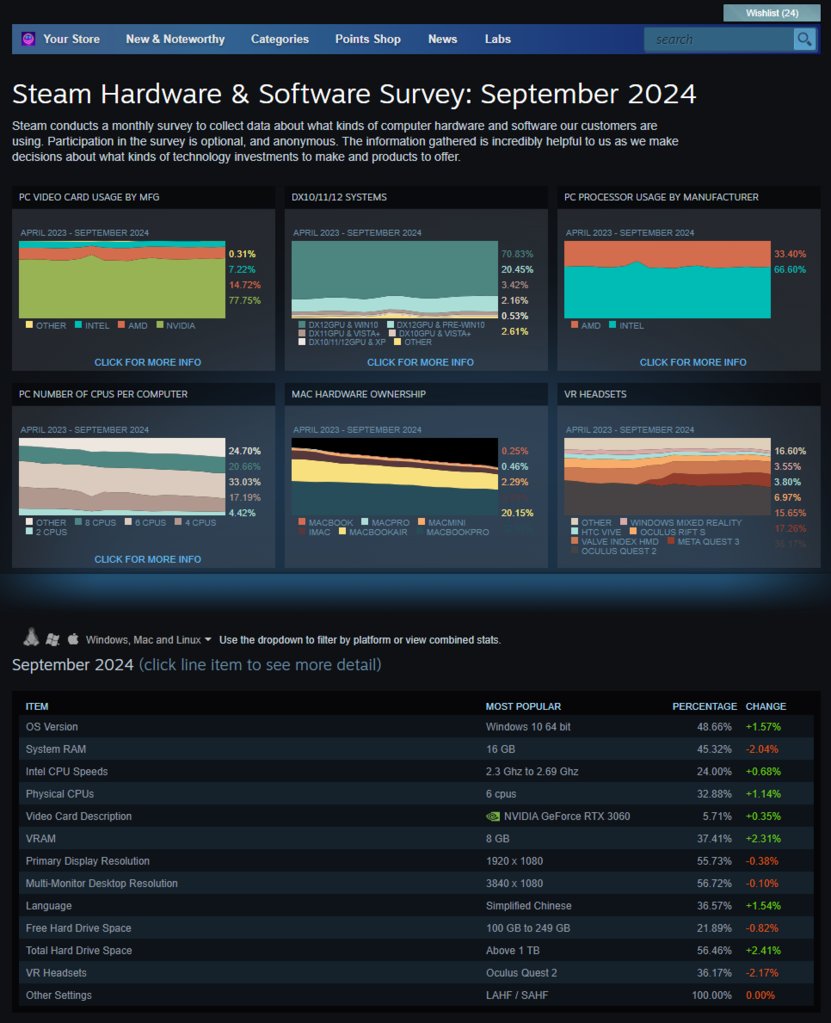Open the VRAM row
Screen dimensions: 831x1023
click(x=416, y=838)
